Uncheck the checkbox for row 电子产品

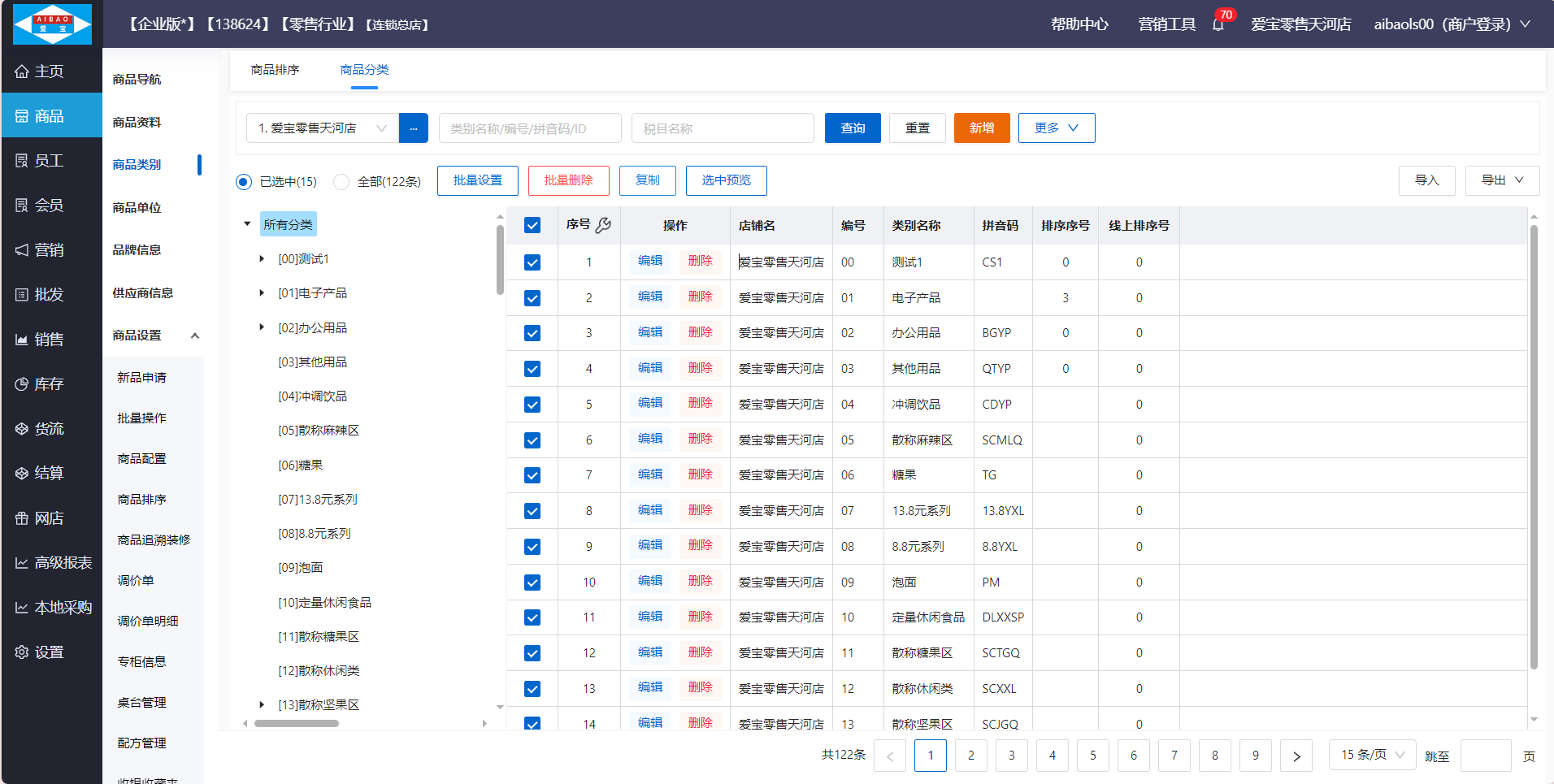pyautogui.click(x=532, y=298)
